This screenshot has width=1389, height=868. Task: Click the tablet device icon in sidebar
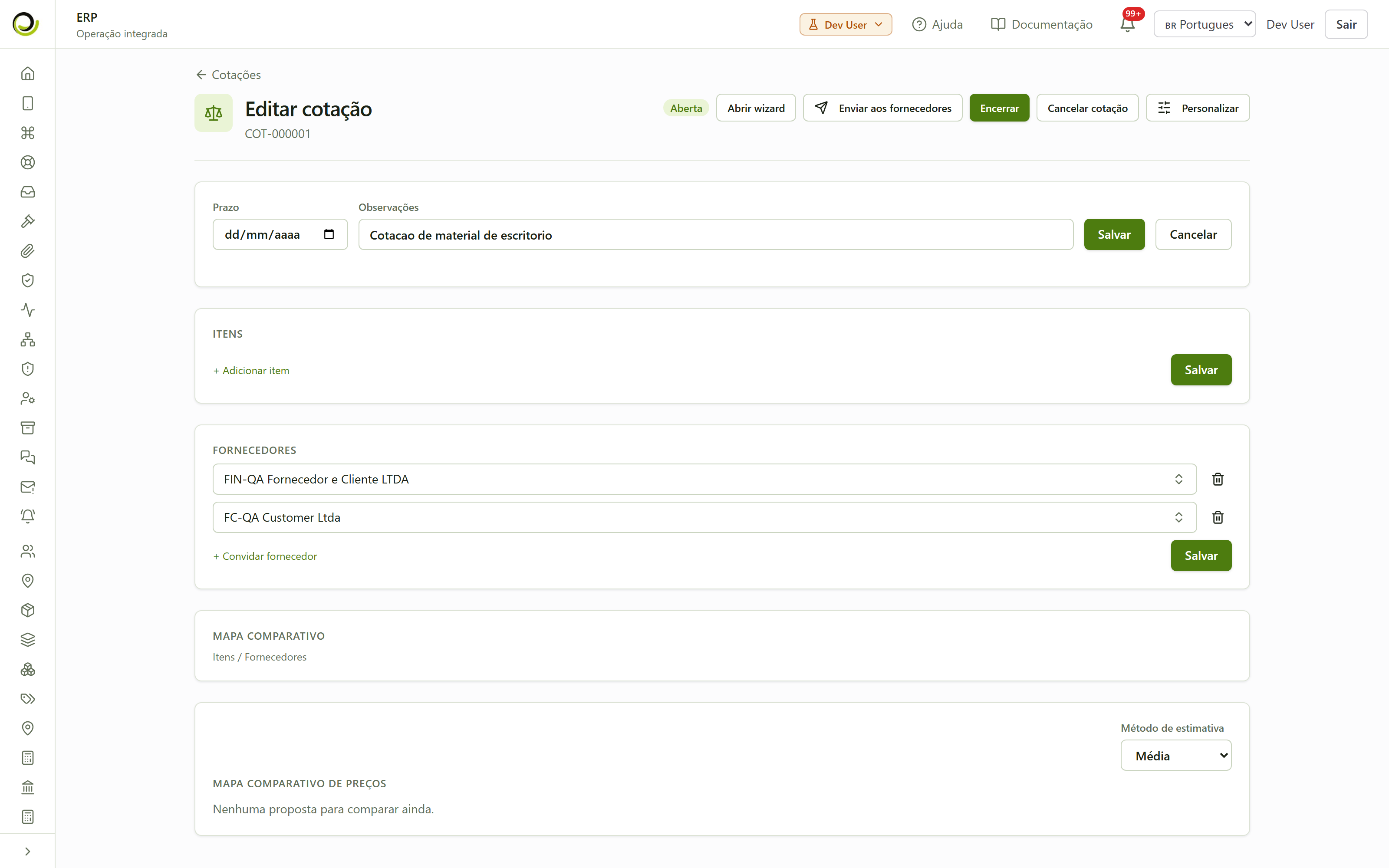click(27, 103)
